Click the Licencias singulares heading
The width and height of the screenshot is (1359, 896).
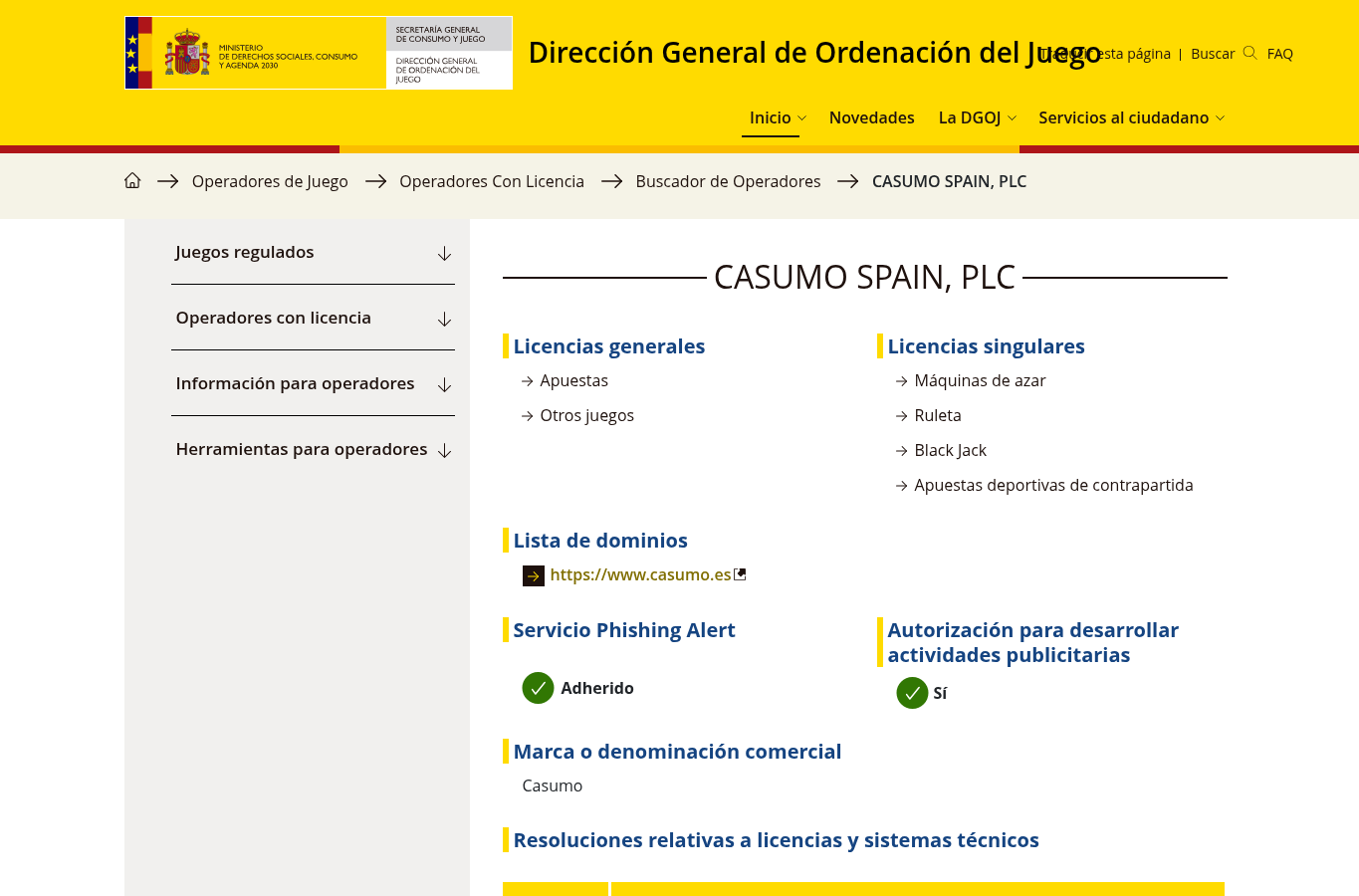click(986, 346)
